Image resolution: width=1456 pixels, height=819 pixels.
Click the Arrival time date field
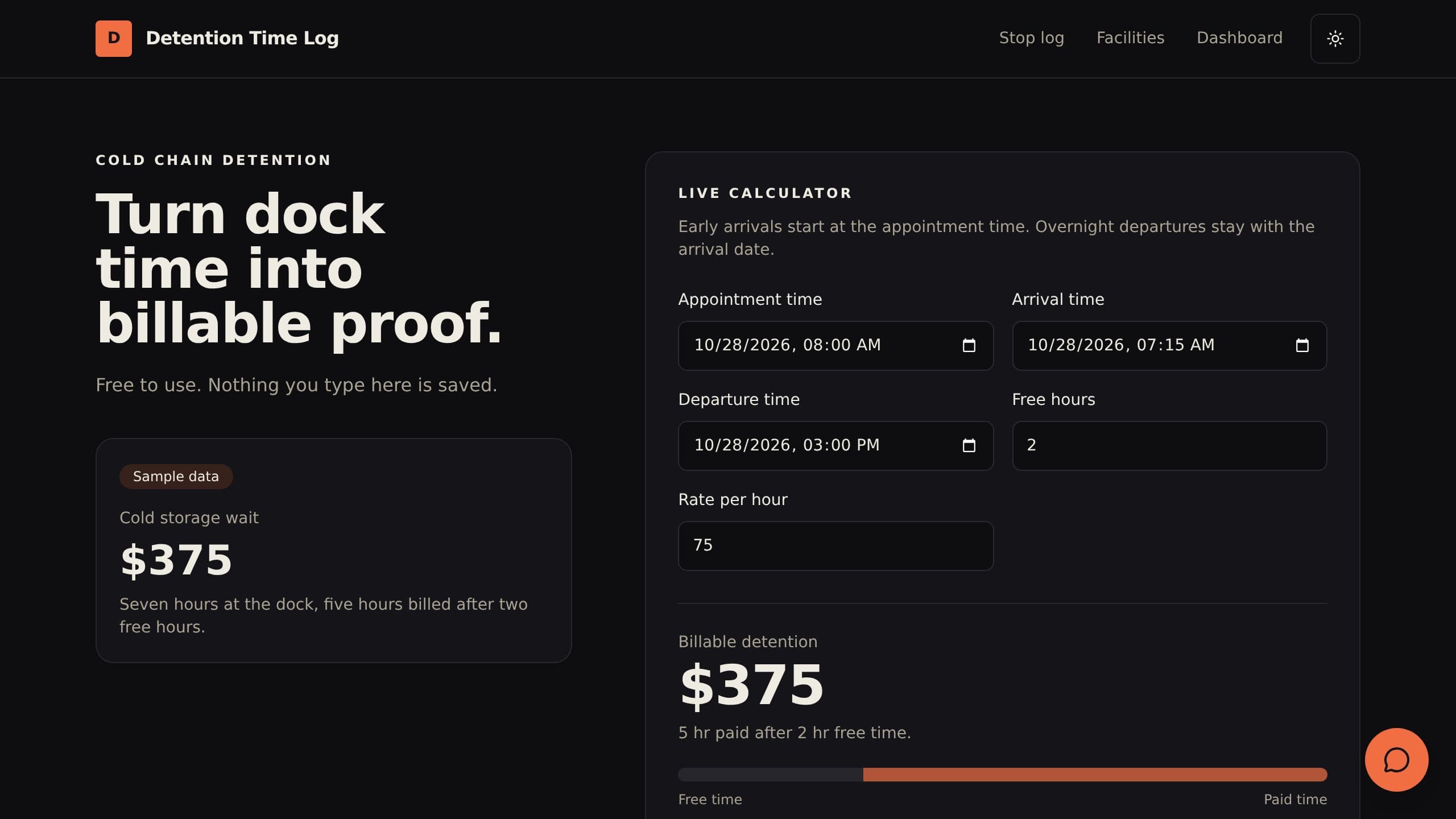click(x=1169, y=346)
